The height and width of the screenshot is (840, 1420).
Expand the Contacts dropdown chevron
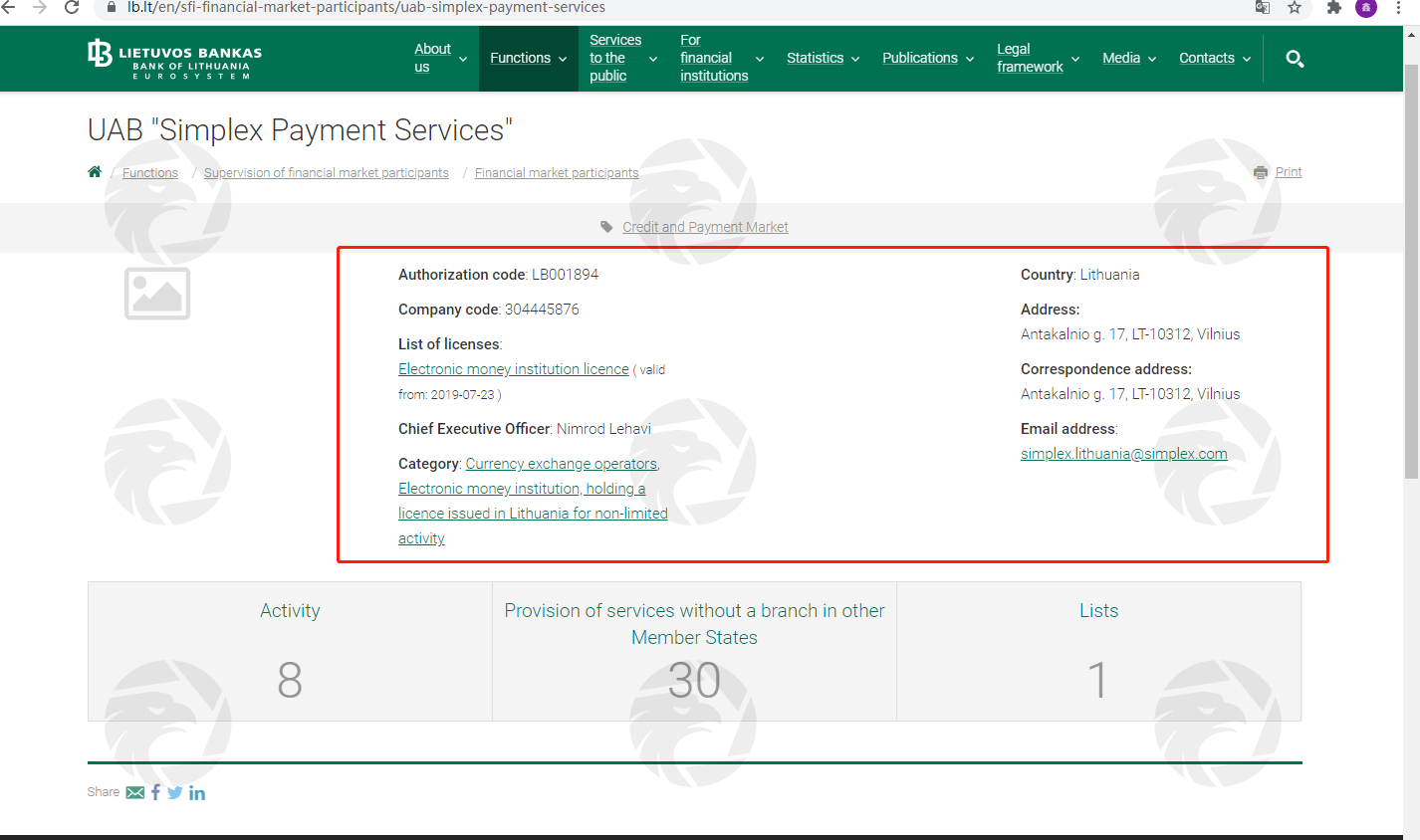tap(1247, 59)
